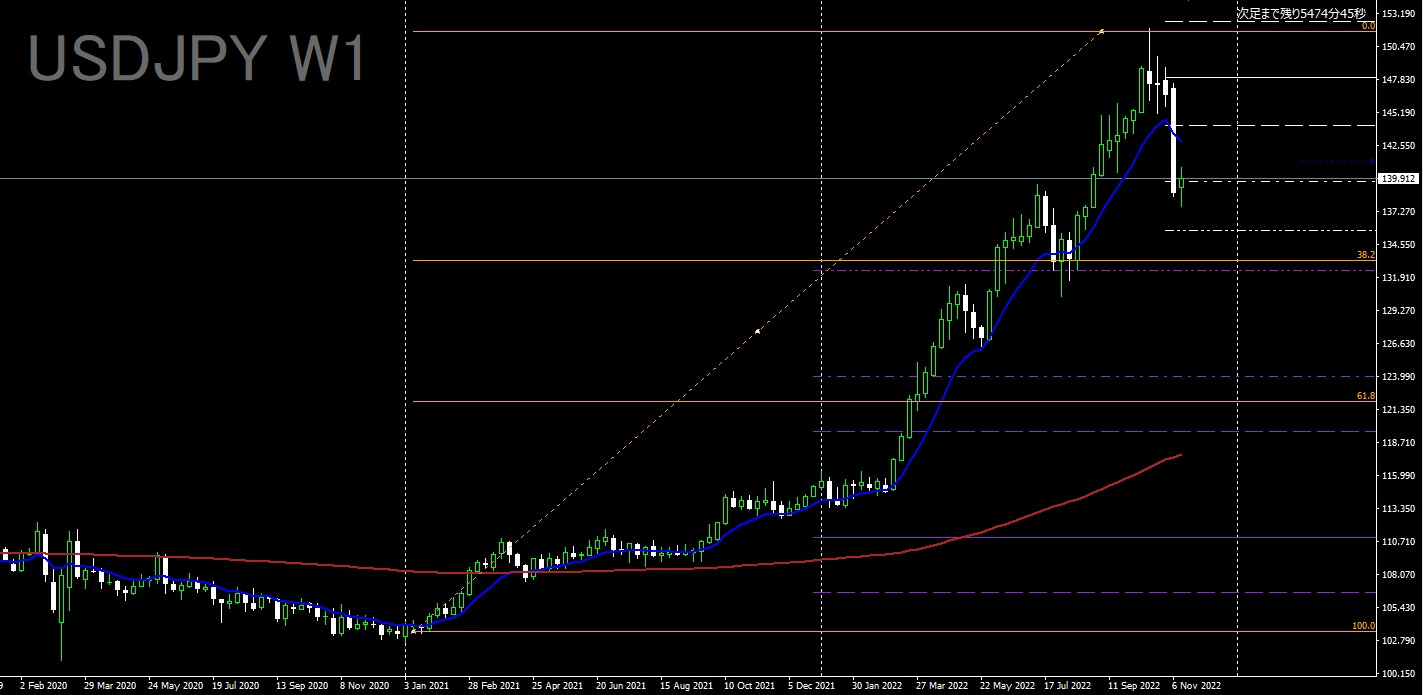Click the 134.550 price scale label
This screenshot has height=695, width=1423.
tap(1400, 245)
